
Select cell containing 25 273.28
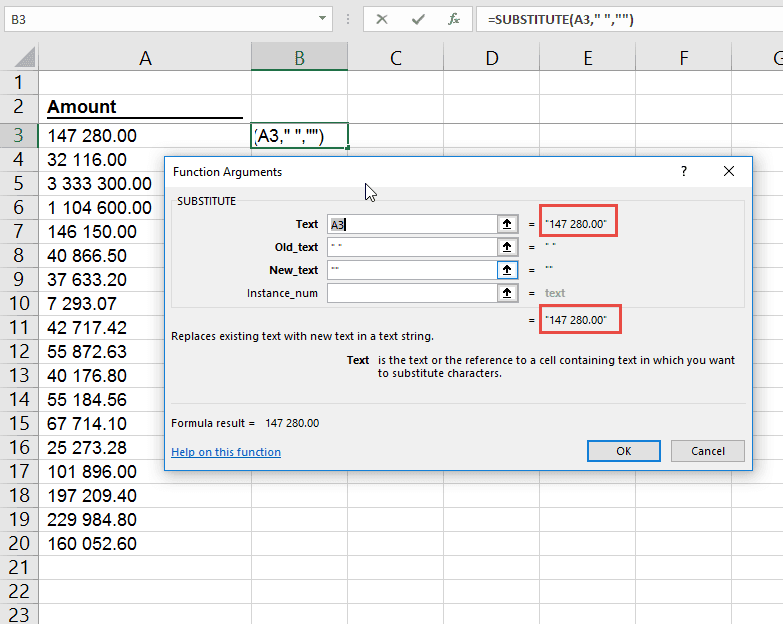click(x=101, y=447)
